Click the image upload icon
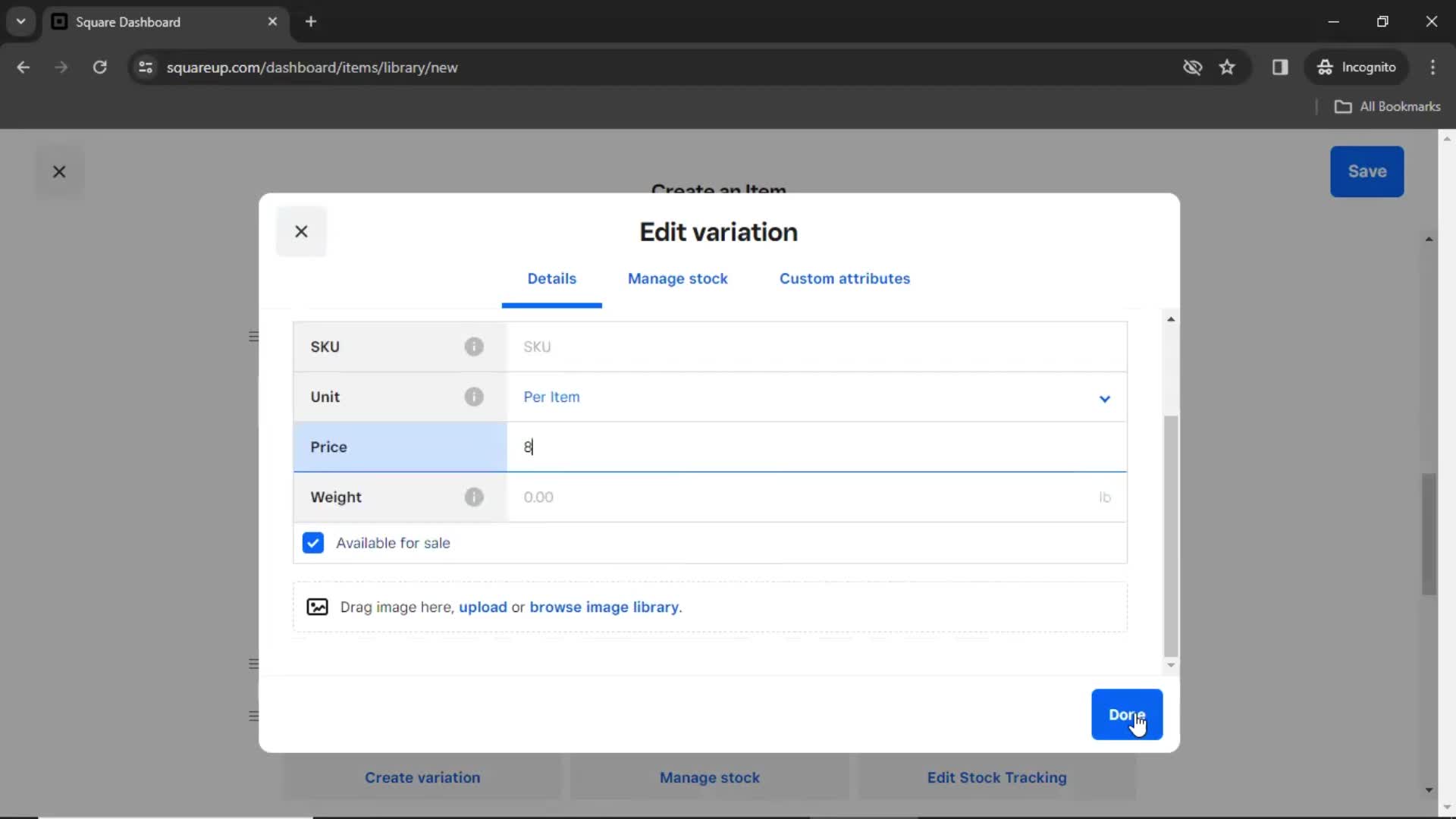The height and width of the screenshot is (819, 1456). tap(317, 607)
